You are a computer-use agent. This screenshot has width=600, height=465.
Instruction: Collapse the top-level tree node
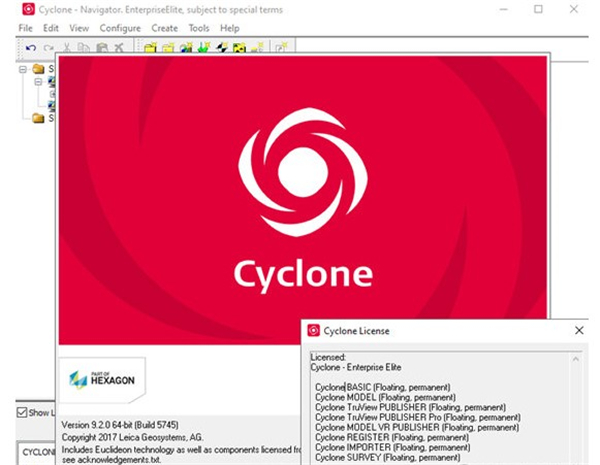click(23, 70)
